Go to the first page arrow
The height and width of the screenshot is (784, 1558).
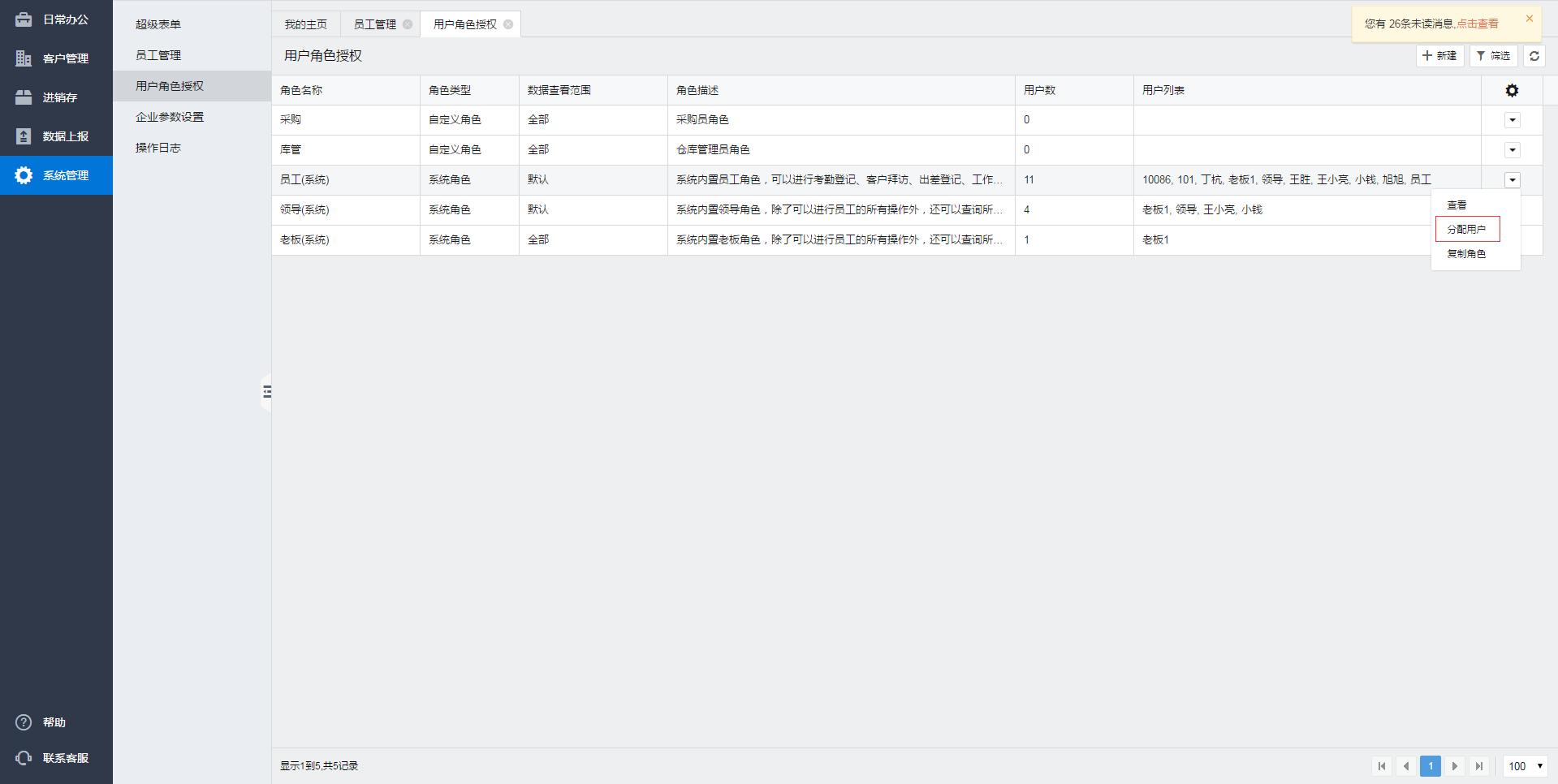(1382, 766)
